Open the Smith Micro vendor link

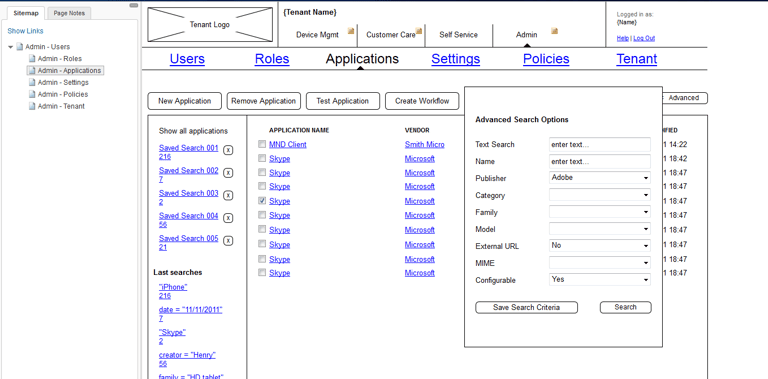point(425,144)
